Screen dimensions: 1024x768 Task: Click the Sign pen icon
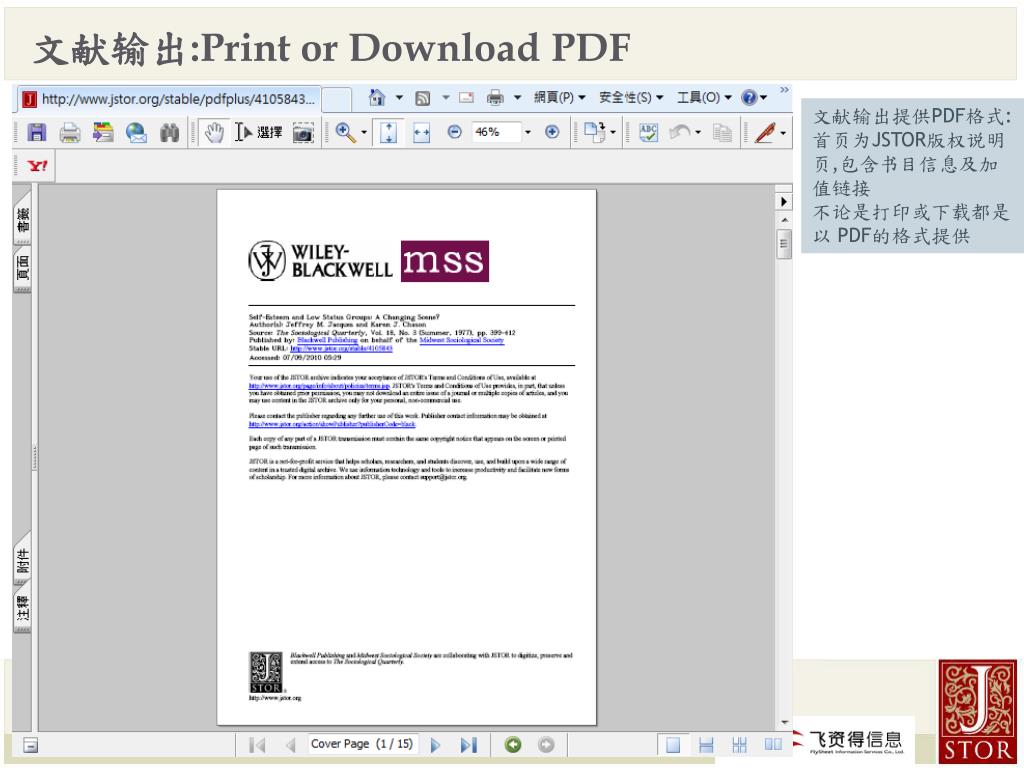click(765, 133)
